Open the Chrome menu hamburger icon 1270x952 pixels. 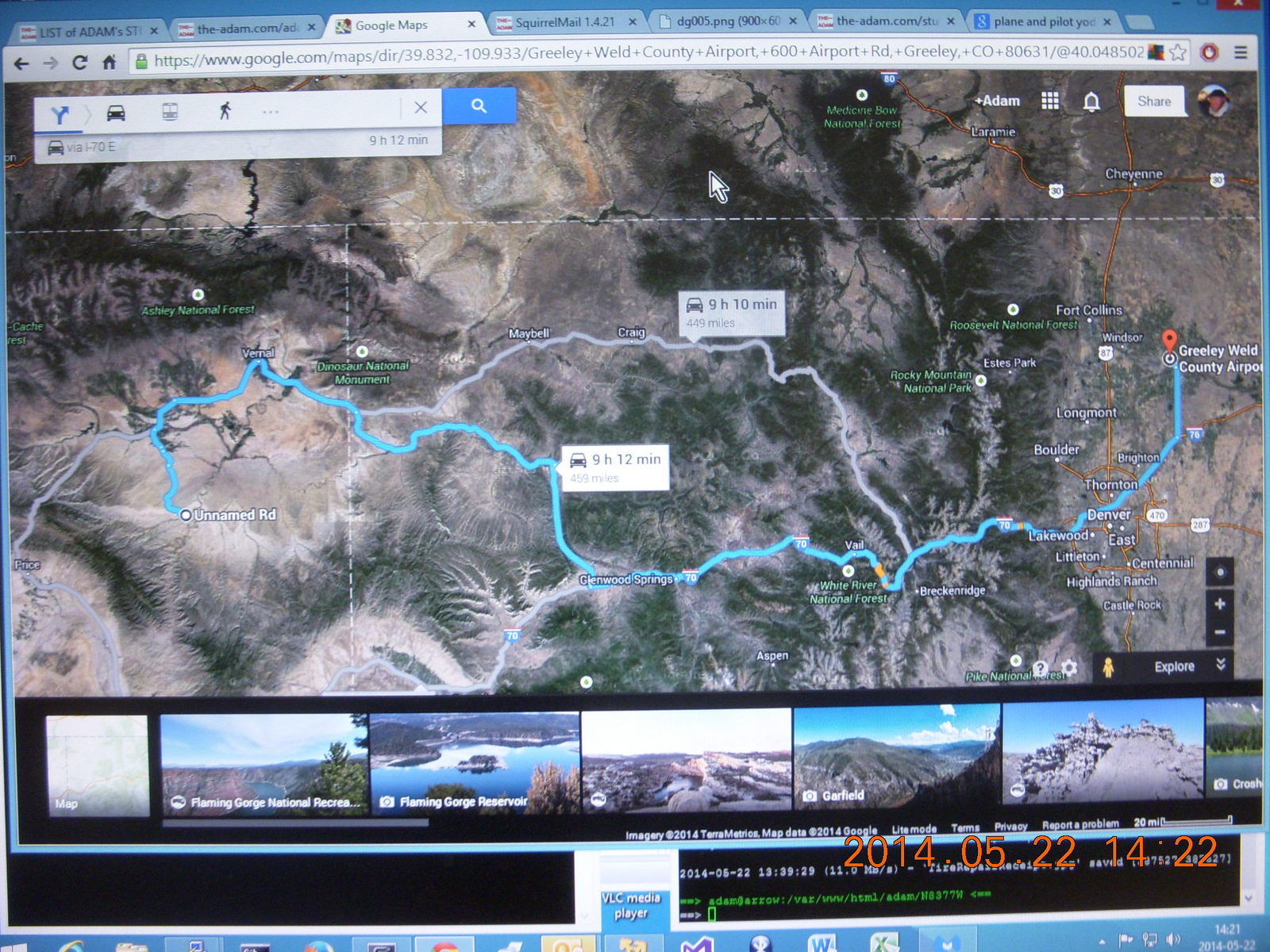pyautogui.click(x=1241, y=52)
